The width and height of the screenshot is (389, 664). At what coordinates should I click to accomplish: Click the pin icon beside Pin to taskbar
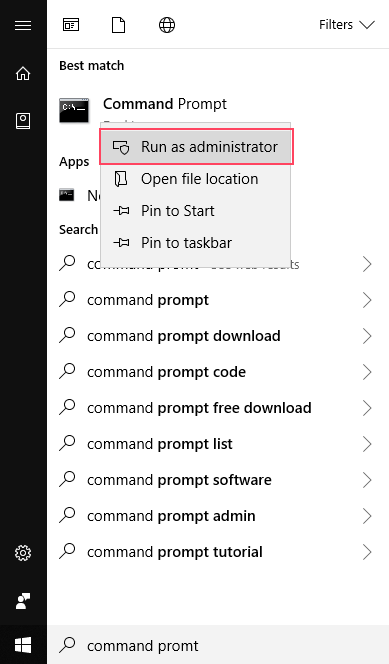[x=121, y=243]
